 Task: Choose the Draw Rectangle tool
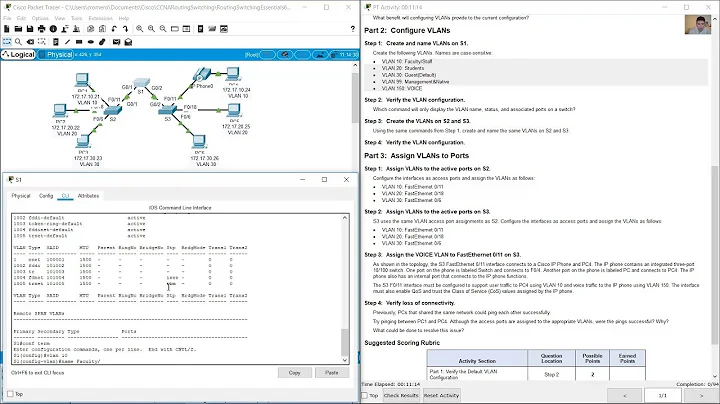click(79, 42)
